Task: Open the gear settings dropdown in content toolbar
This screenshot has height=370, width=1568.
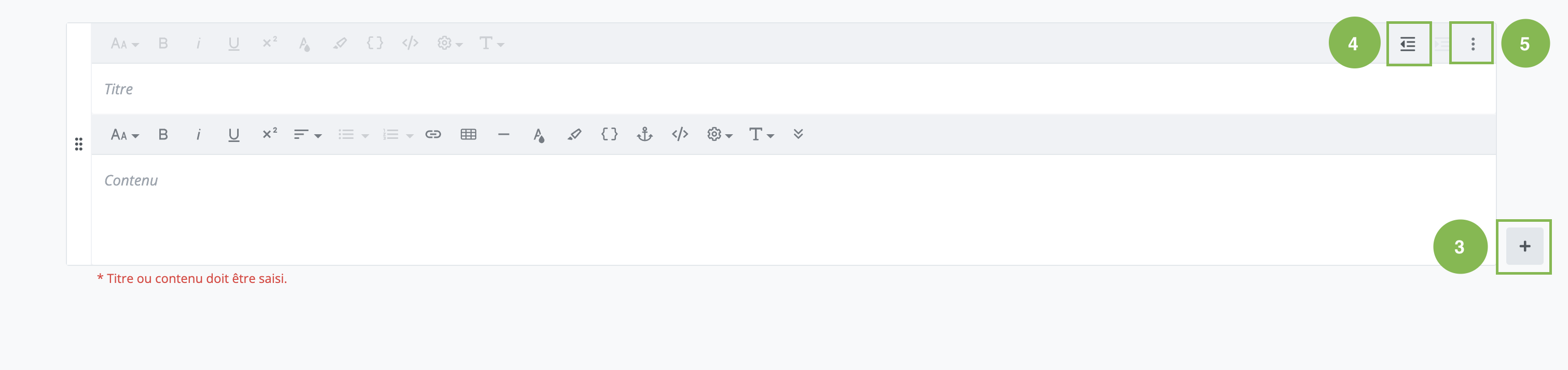Action: [719, 134]
